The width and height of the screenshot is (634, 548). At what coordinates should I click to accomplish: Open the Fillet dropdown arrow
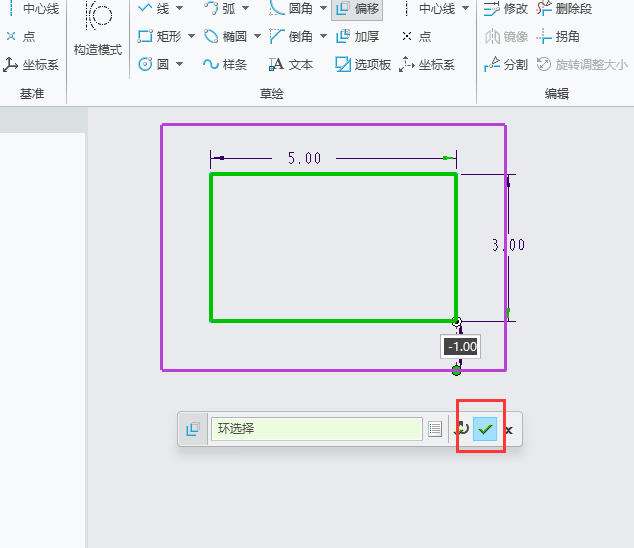tap(323, 8)
